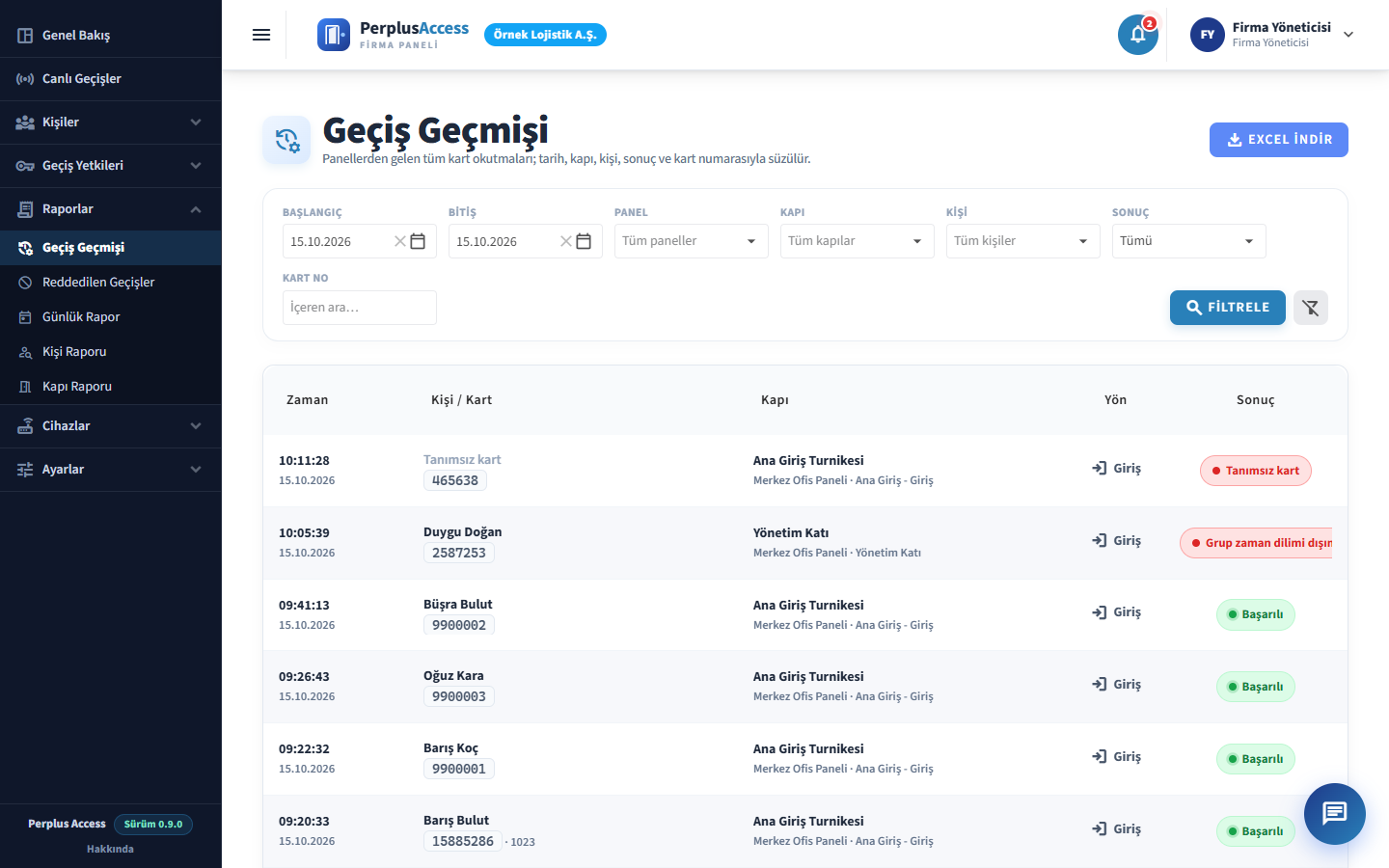Click the Zaman column header

[308, 400]
